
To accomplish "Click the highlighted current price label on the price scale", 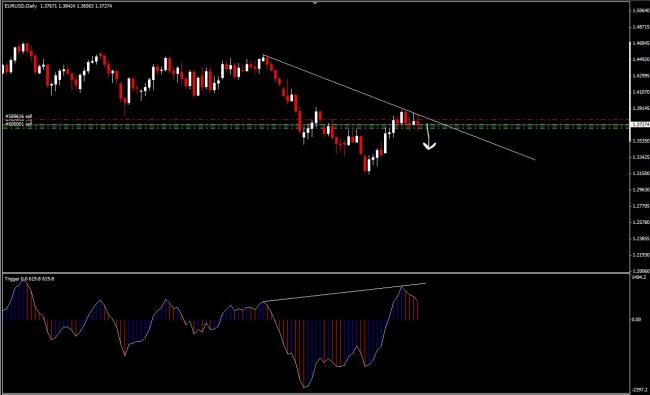I will pos(640,124).
